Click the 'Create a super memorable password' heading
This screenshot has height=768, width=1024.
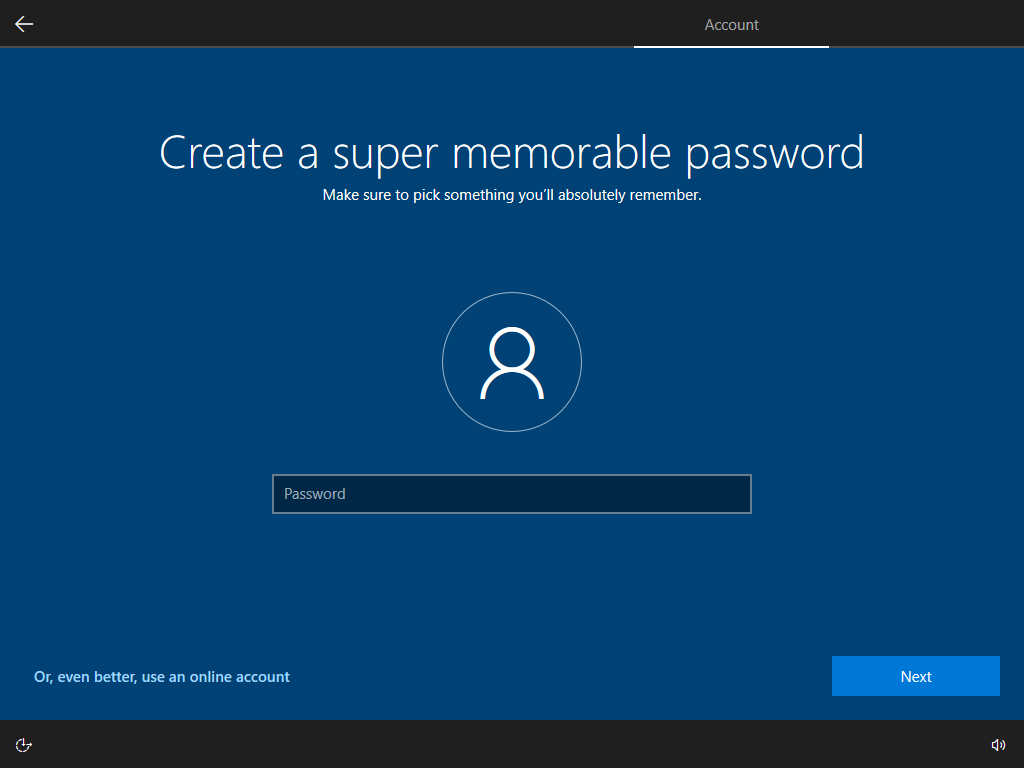512,153
